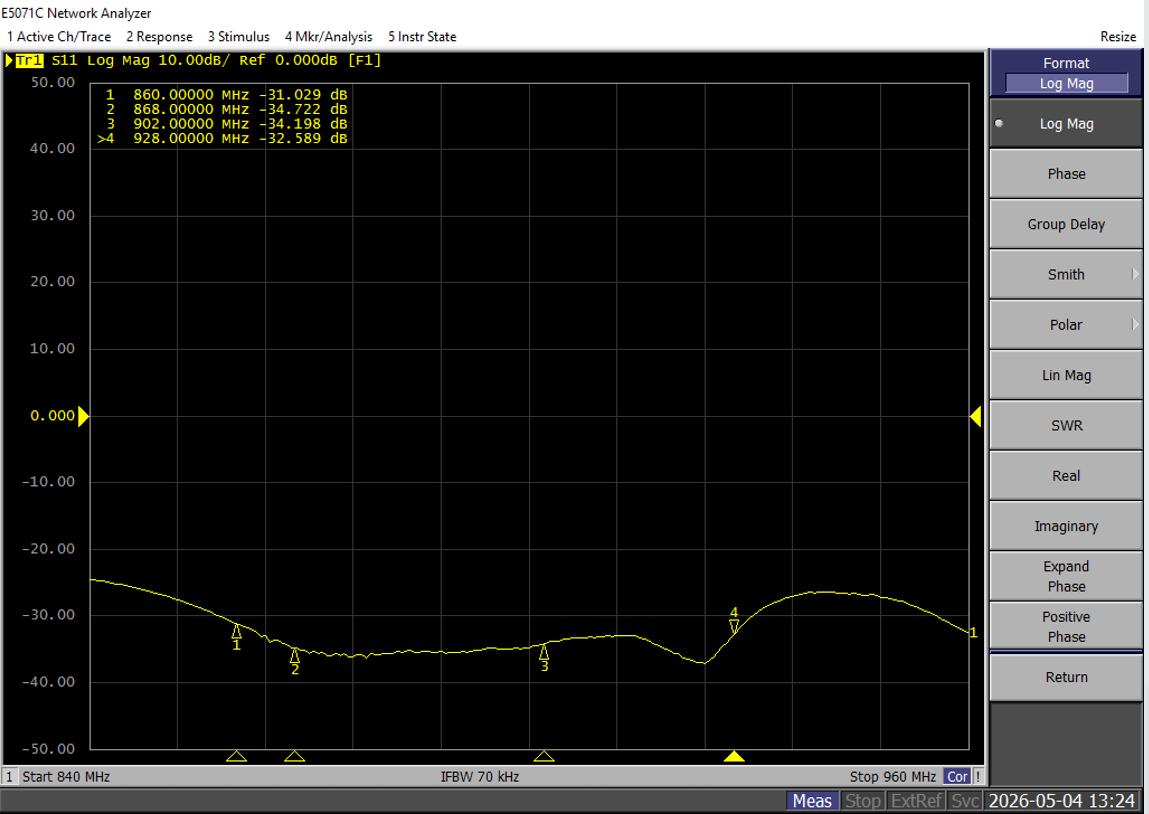Click the marker 2 868 MHz readout
Screen dimensions: 1149x814
(x=226, y=109)
